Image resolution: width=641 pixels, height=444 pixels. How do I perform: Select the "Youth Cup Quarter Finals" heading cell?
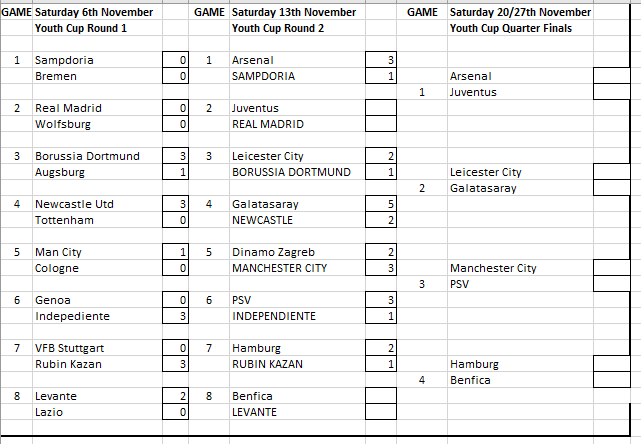[509, 28]
